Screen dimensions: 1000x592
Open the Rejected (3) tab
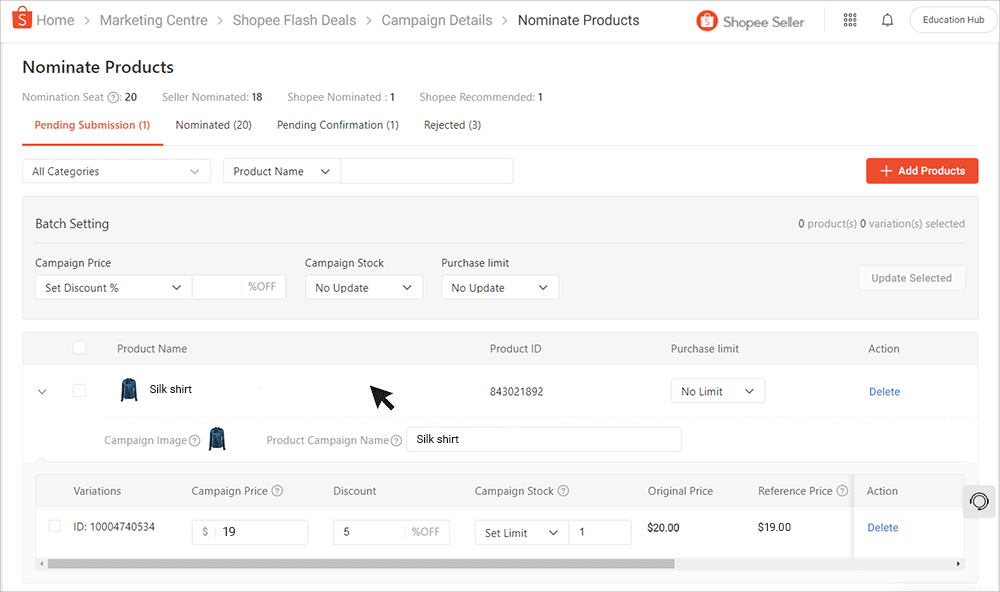(452, 124)
